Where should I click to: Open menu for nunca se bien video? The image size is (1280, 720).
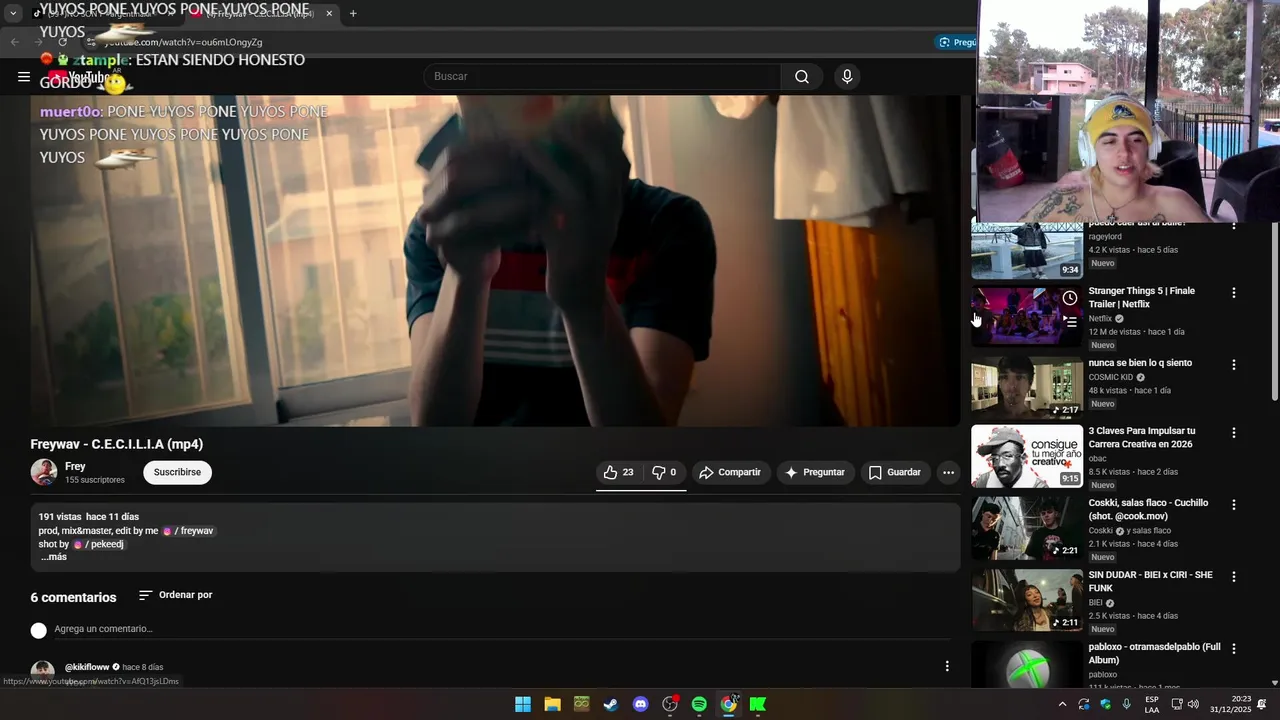coord(1233,365)
